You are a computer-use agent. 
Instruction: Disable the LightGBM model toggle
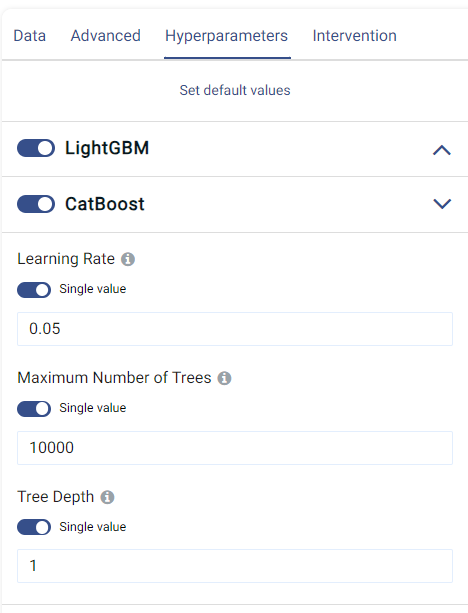tap(36, 148)
